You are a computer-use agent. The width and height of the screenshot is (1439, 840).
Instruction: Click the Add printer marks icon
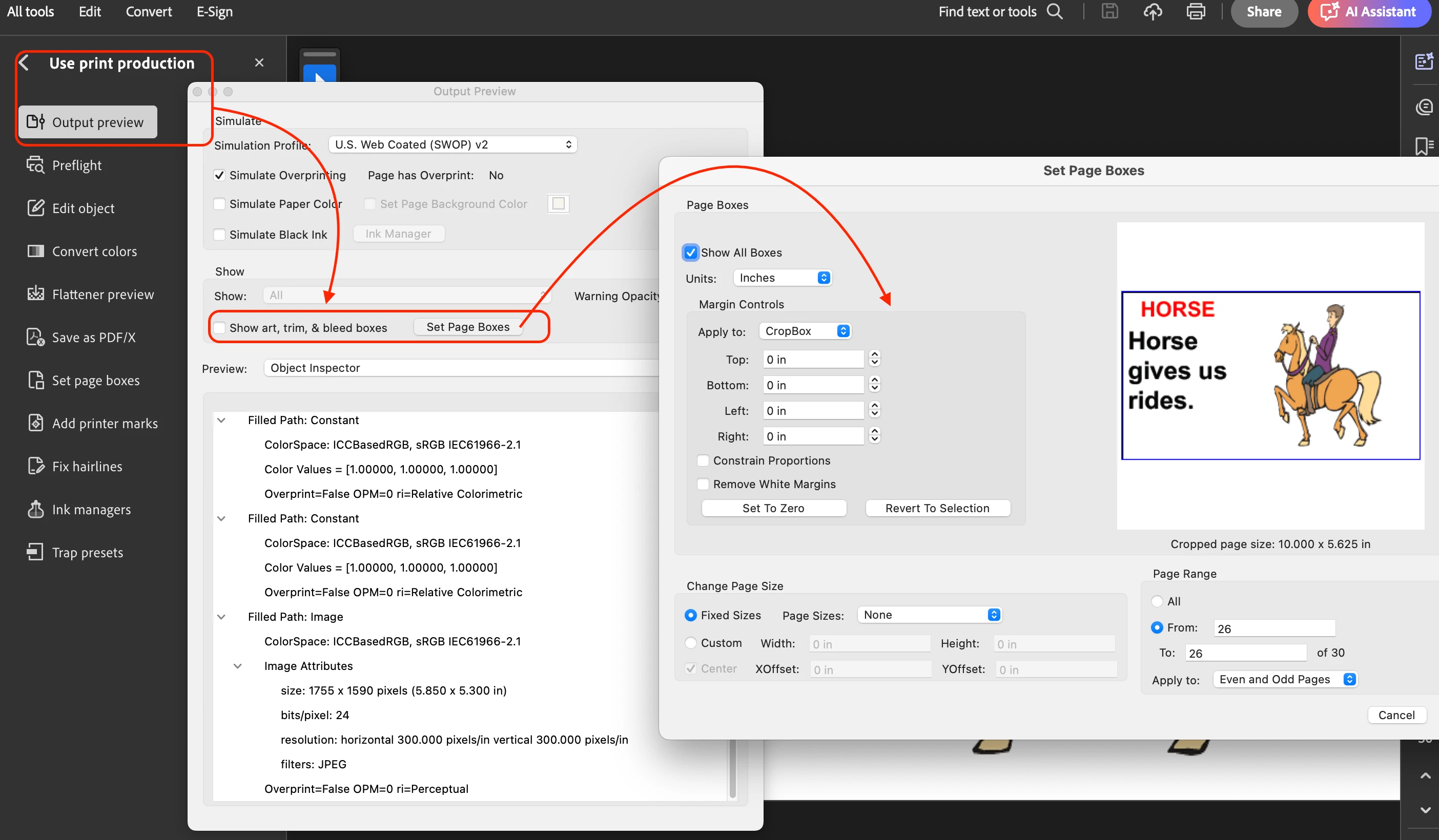point(35,423)
